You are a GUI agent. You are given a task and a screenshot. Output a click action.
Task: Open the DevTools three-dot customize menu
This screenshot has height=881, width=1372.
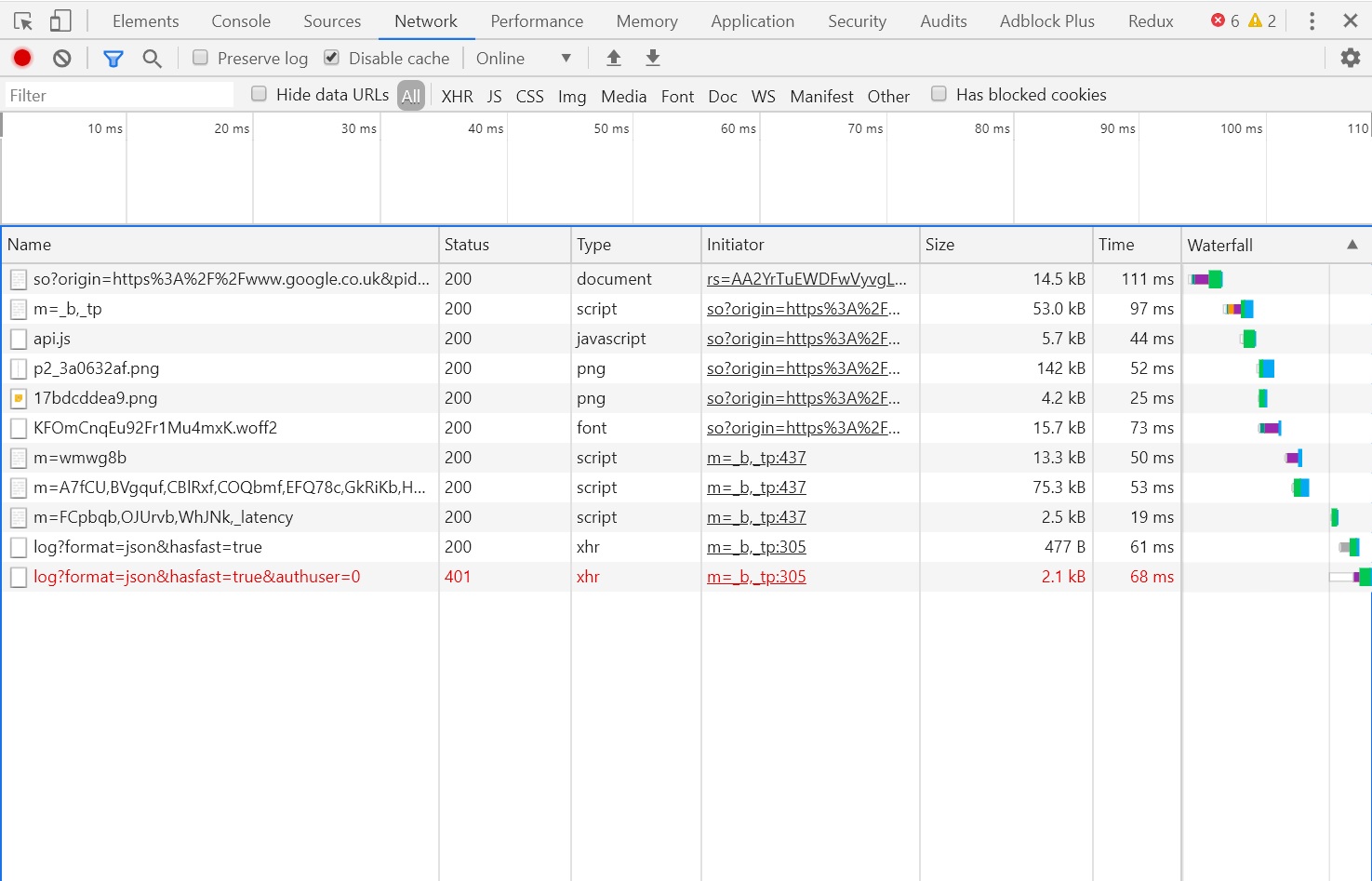[1312, 21]
